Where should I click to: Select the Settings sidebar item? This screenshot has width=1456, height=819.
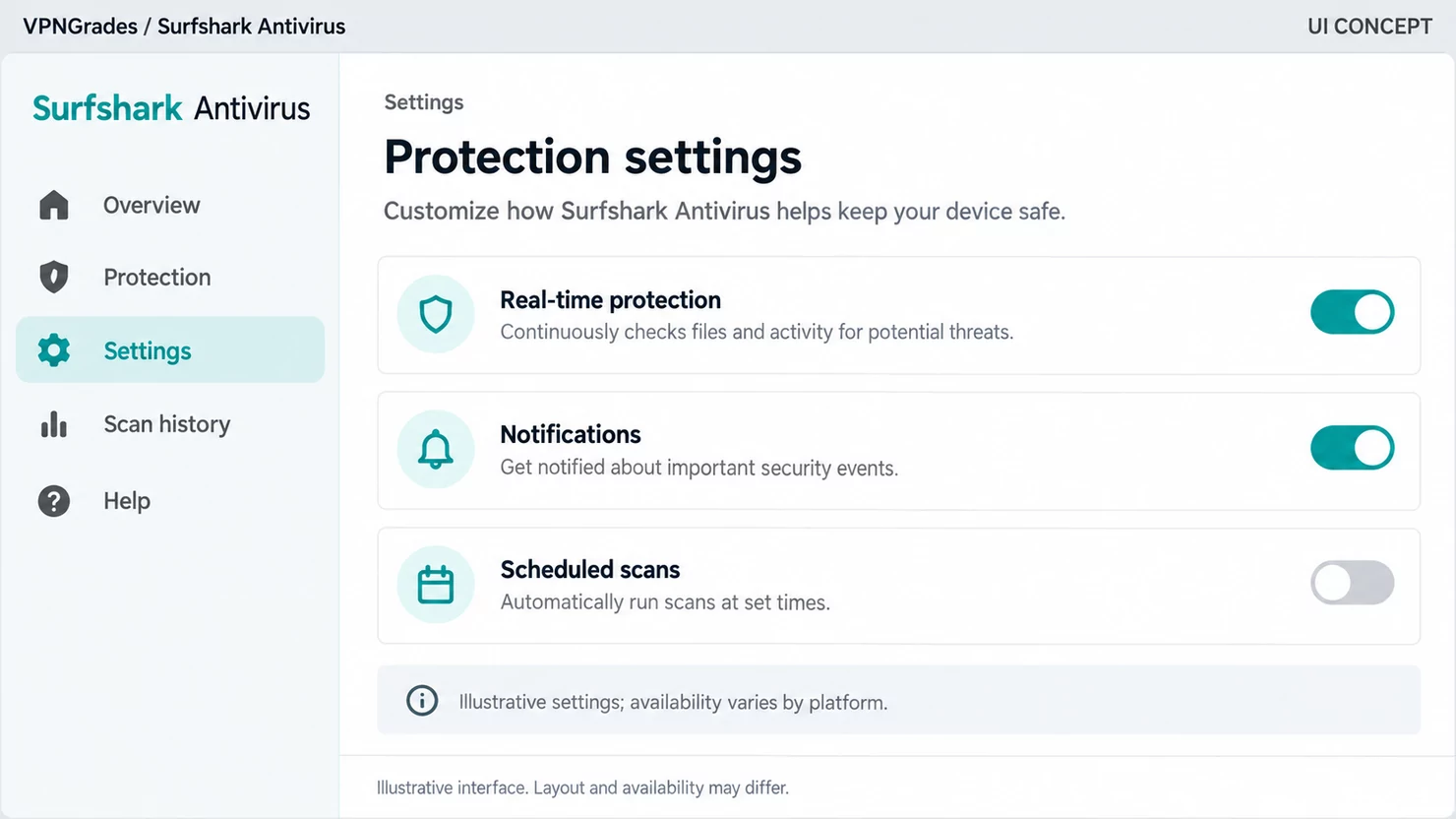(170, 350)
